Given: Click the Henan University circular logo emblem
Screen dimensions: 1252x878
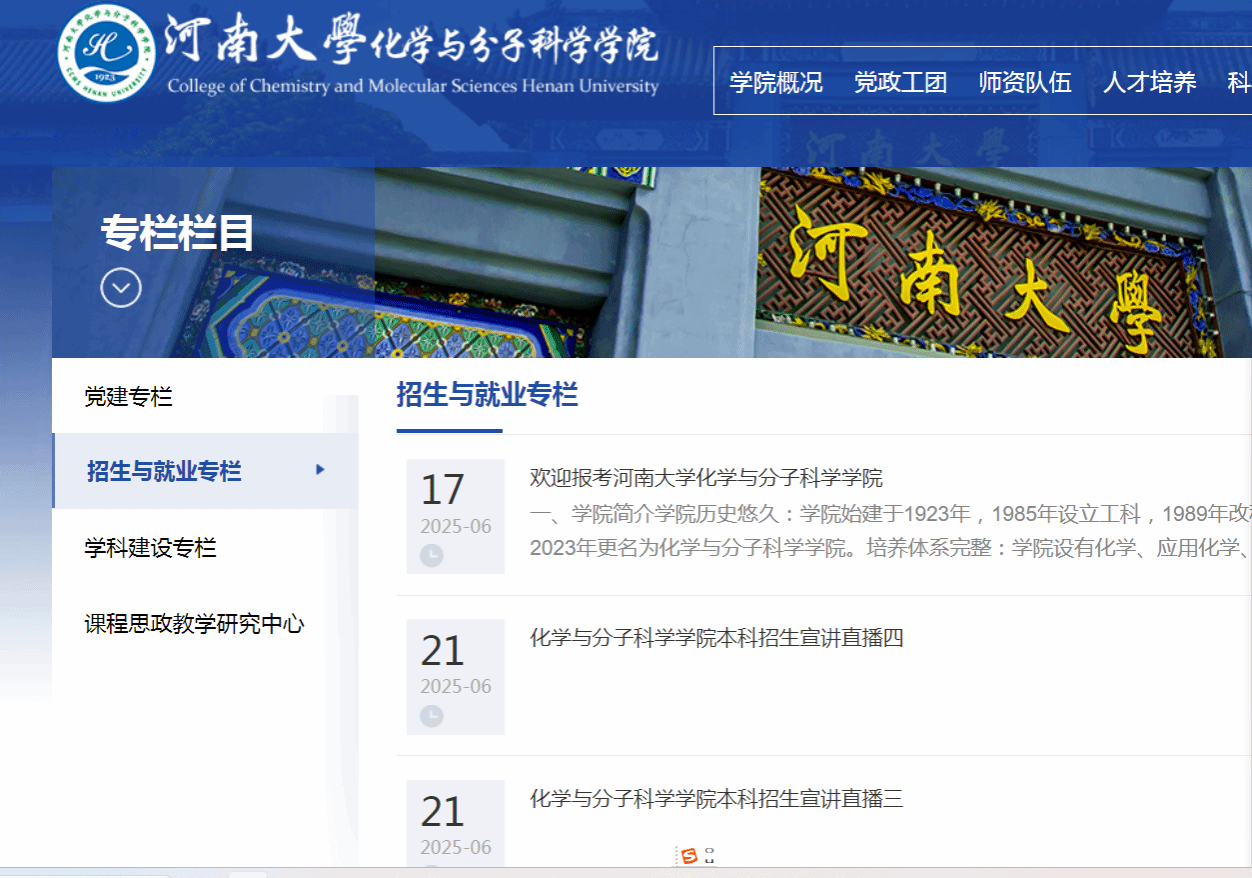Looking at the screenshot, I should point(106,54).
